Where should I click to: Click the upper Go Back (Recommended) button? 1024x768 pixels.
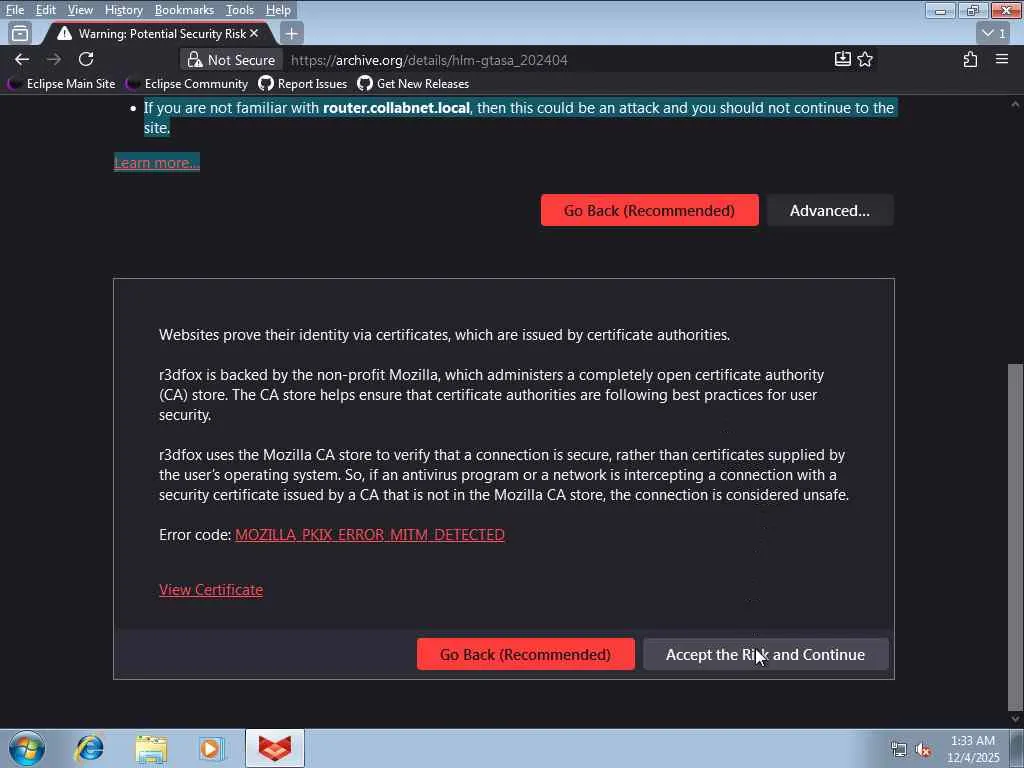[649, 210]
